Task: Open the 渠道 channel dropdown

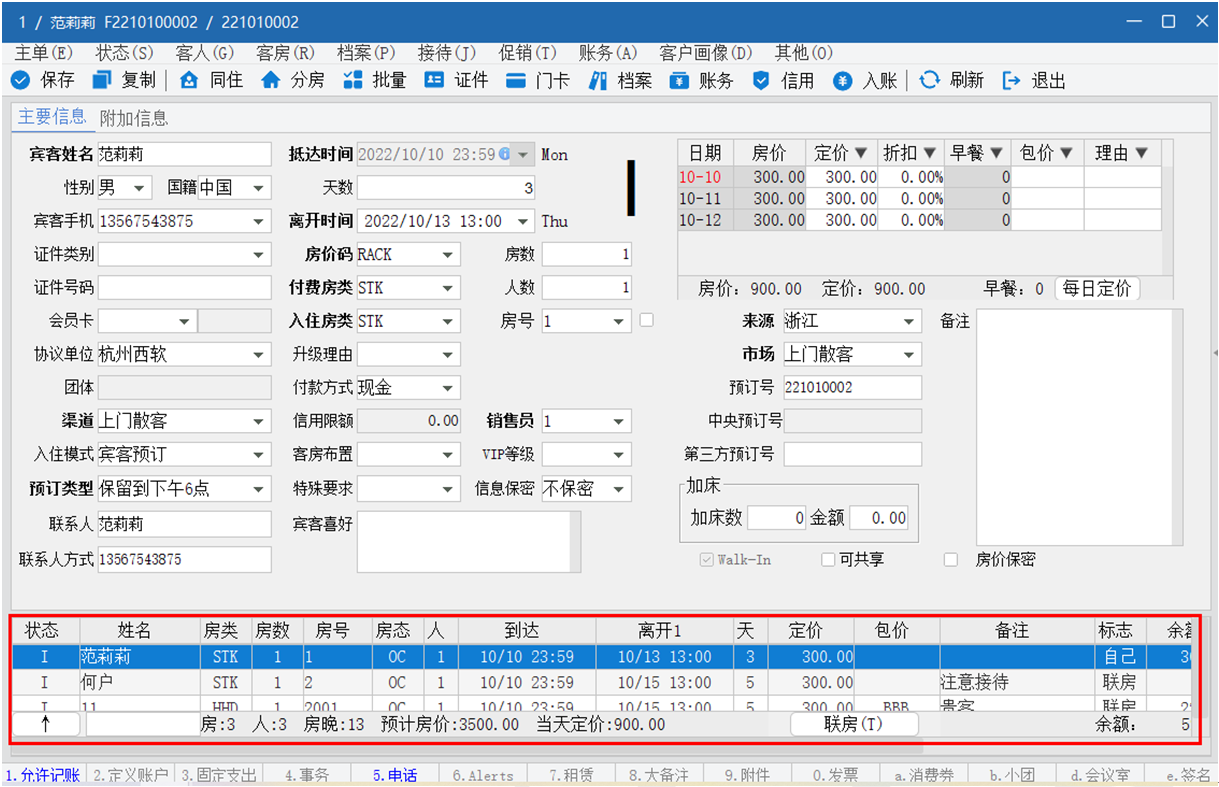Action: point(259,421)
